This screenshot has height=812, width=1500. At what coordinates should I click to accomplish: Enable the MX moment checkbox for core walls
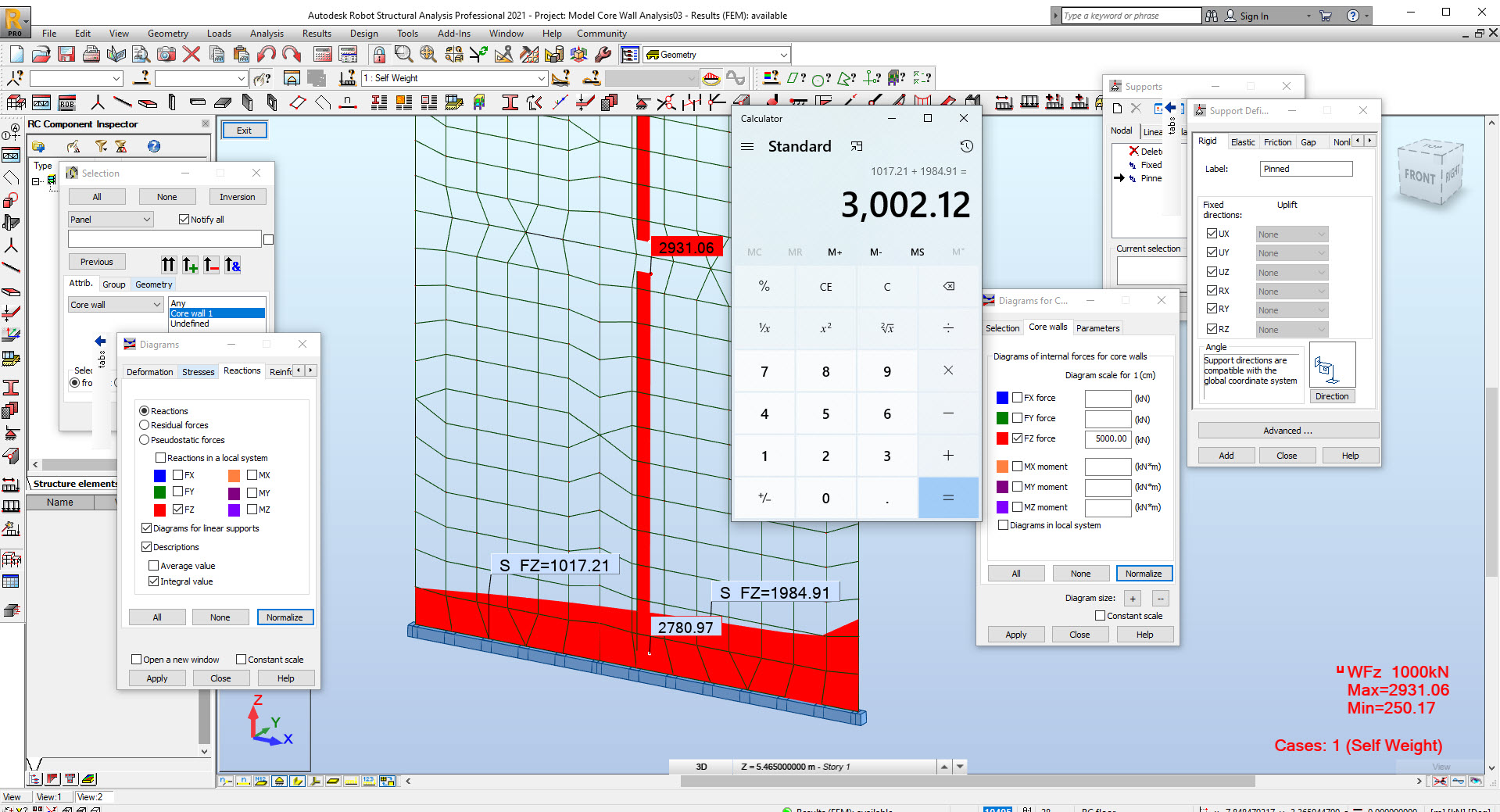pos(1016,466)
